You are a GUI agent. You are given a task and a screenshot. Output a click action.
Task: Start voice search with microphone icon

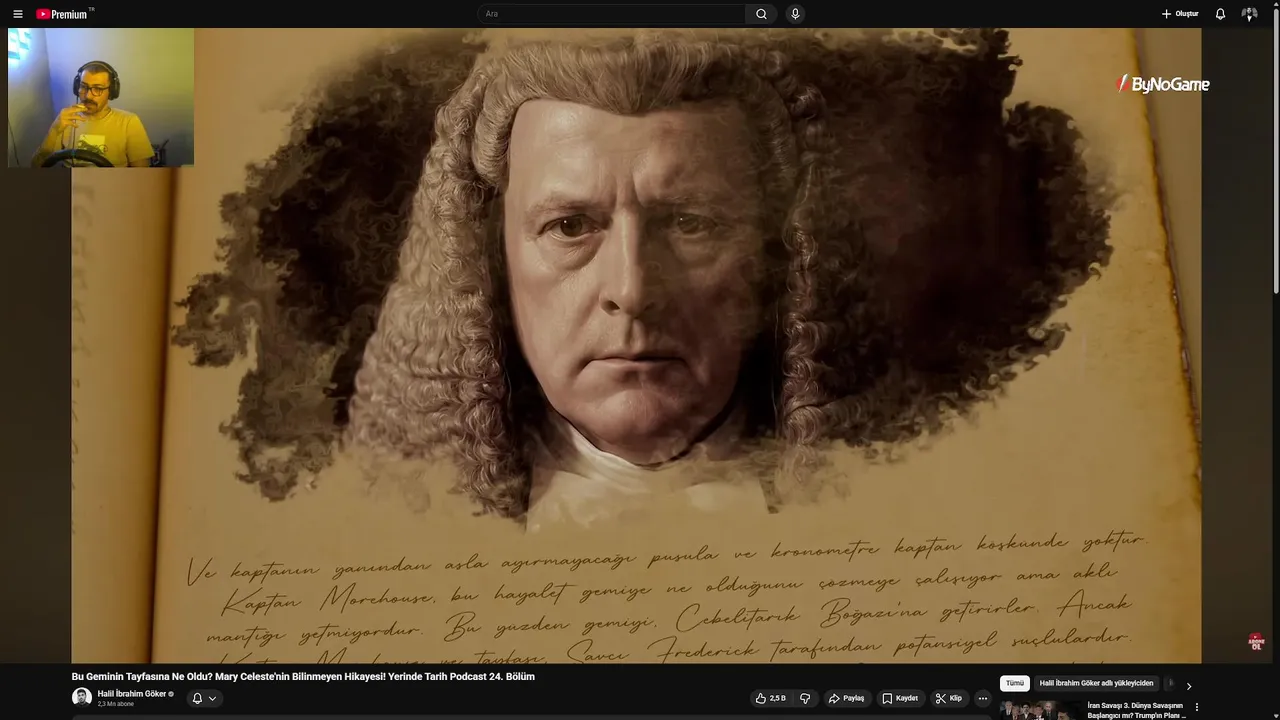(x=795, y=14)
